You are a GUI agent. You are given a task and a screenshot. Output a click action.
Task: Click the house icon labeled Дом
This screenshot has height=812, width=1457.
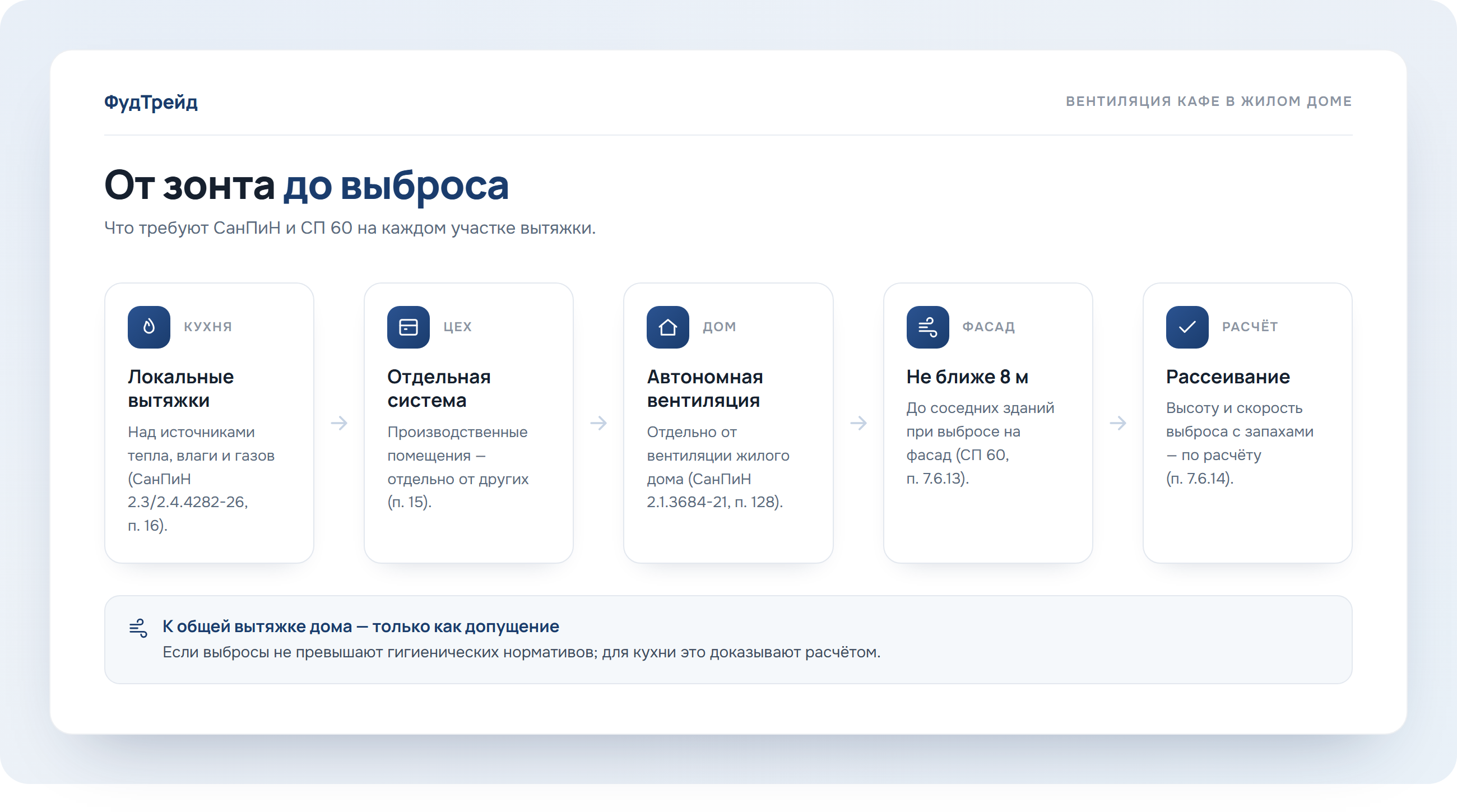(668, 327)
